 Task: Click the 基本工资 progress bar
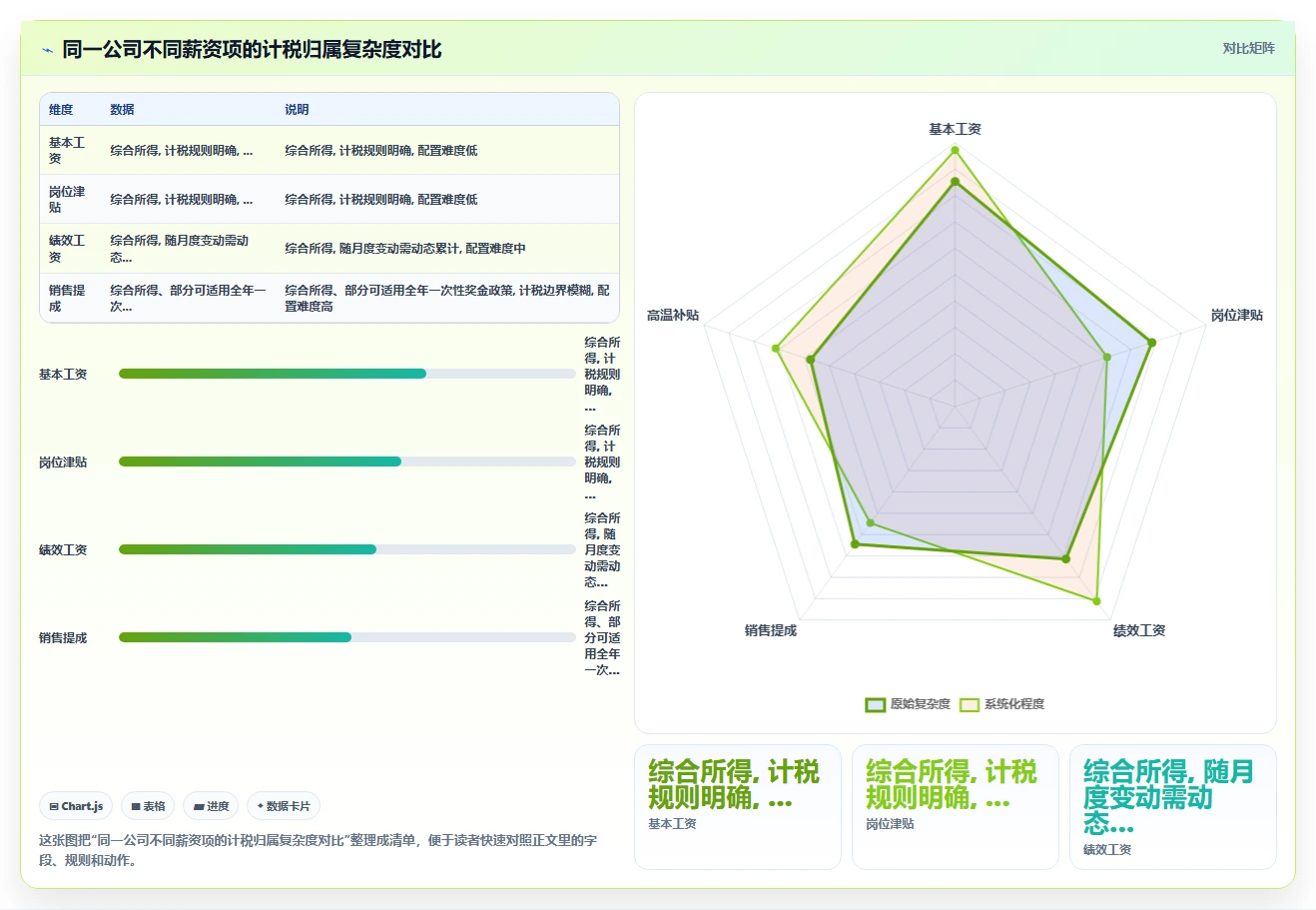tap(347, 374)
